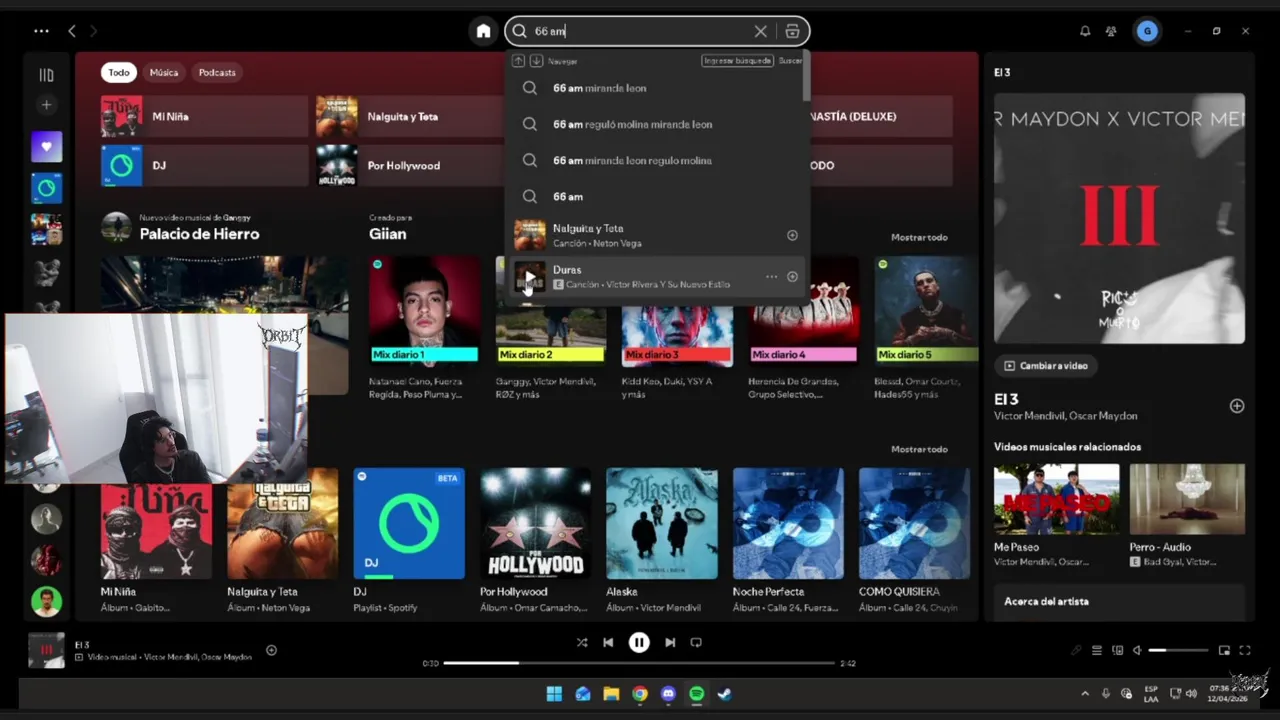
Task: Open Google Chrome from the taskbar
Action: pyautogui.click(x=640, y=694)
